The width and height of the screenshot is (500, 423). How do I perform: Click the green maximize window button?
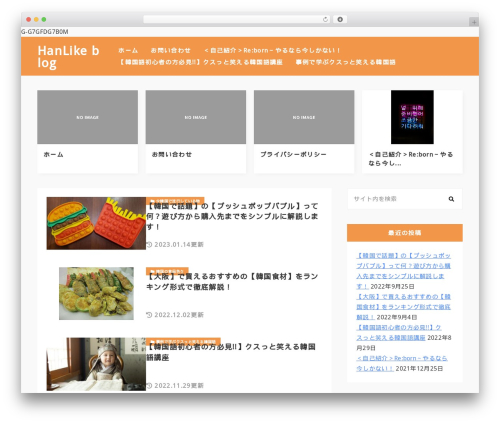44,19
